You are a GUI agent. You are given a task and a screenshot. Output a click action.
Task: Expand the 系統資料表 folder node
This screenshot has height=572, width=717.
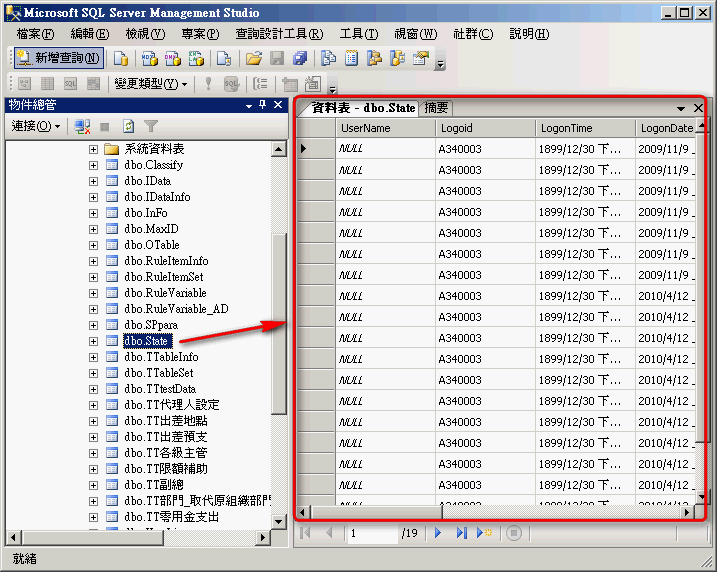tap(93, 149)
